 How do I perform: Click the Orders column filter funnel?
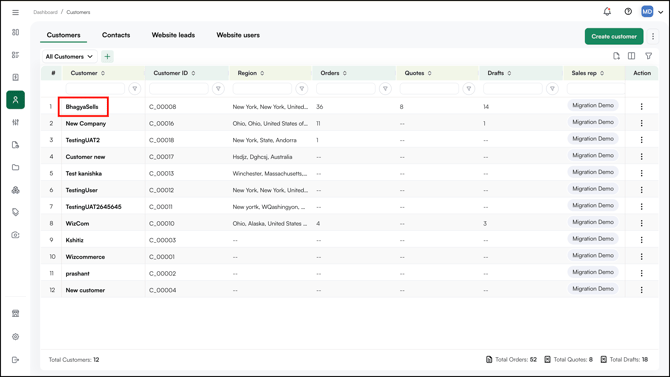[x=385, y=88]
